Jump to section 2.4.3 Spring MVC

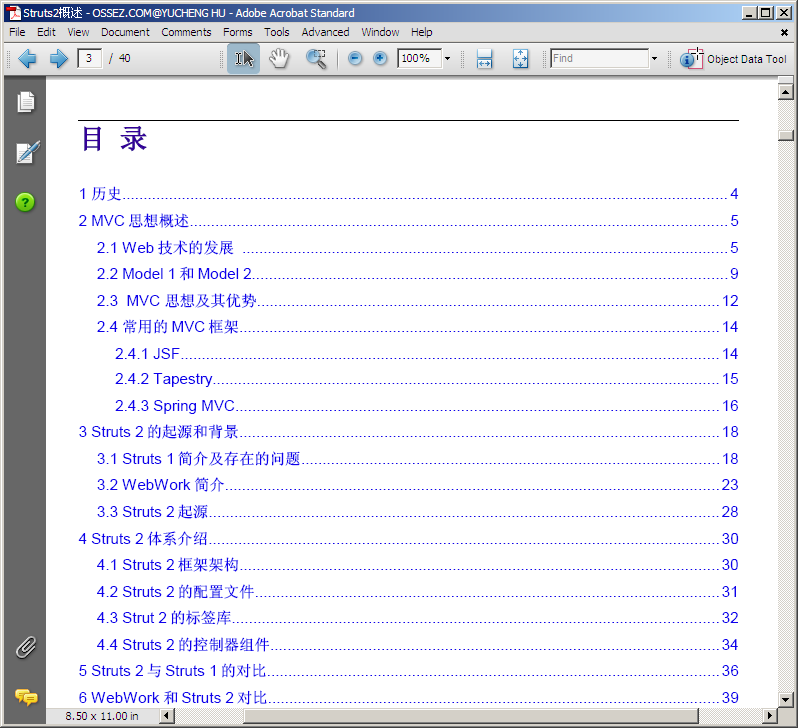[x=175, y=406]
